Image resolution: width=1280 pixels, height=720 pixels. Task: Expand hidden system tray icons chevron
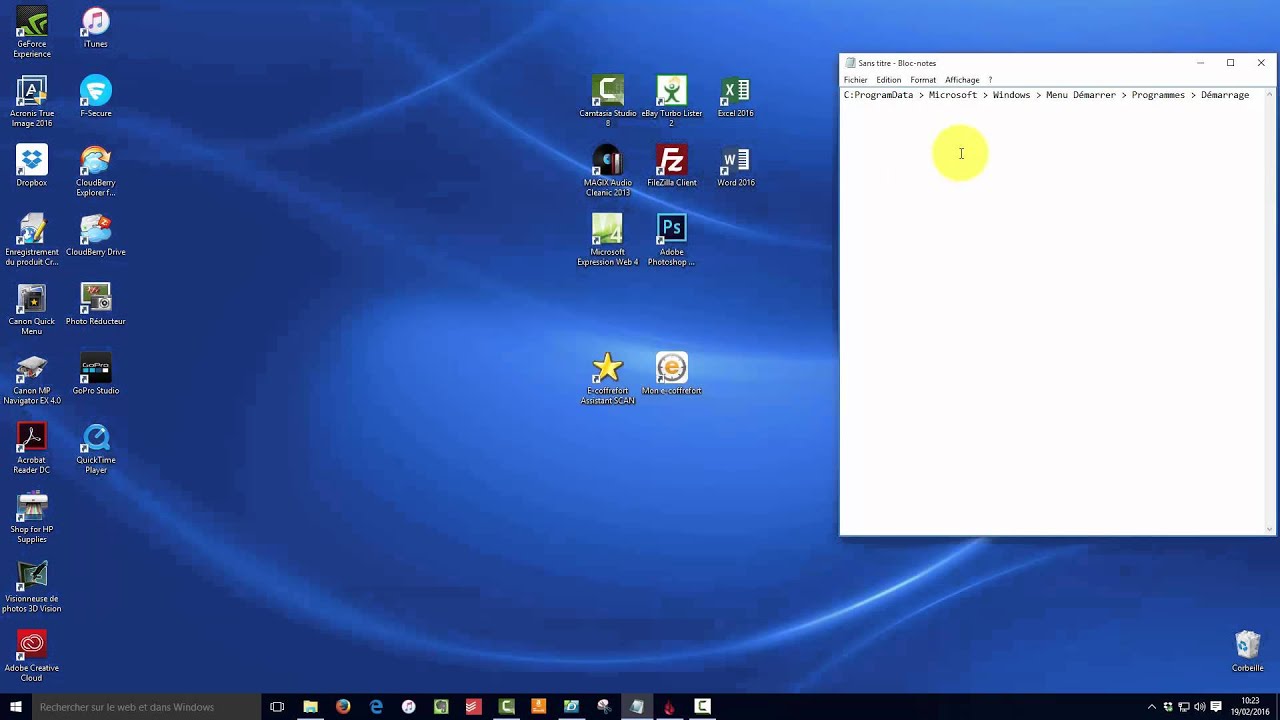pyautogui.click(x=1151, y=707)
